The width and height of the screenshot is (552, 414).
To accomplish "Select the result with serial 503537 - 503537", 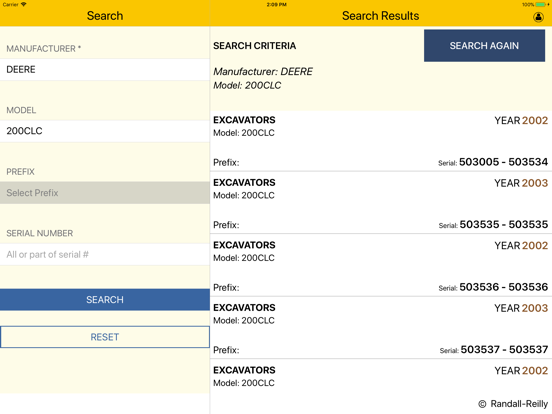I will [381, 328].
